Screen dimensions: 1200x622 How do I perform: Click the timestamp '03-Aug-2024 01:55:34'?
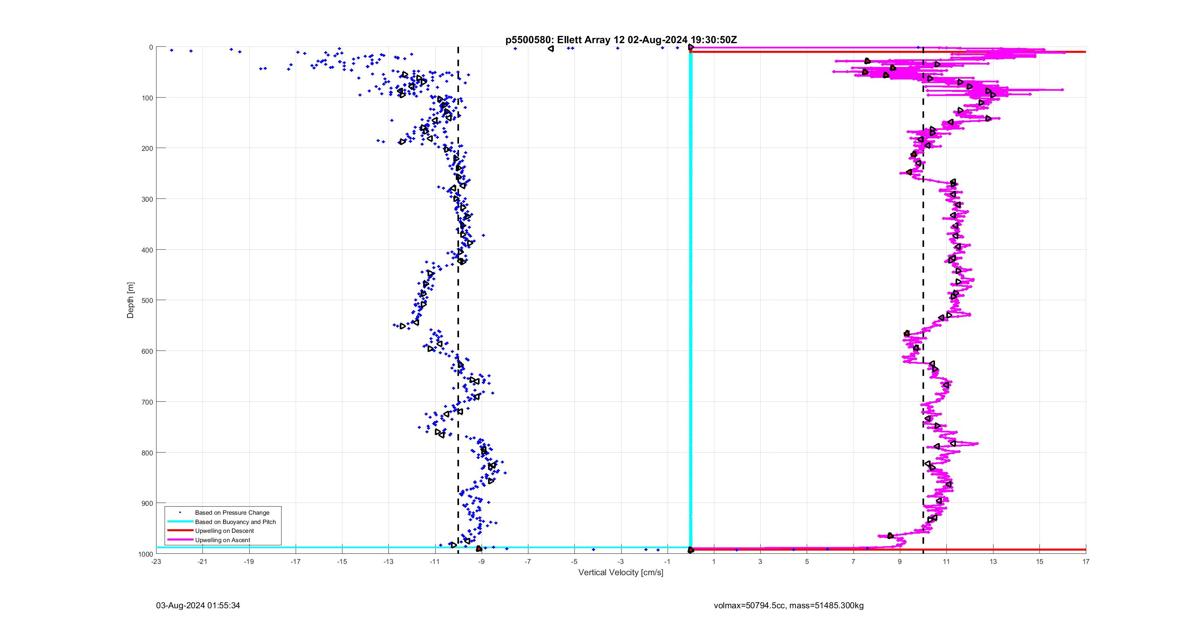click(197, 606)
